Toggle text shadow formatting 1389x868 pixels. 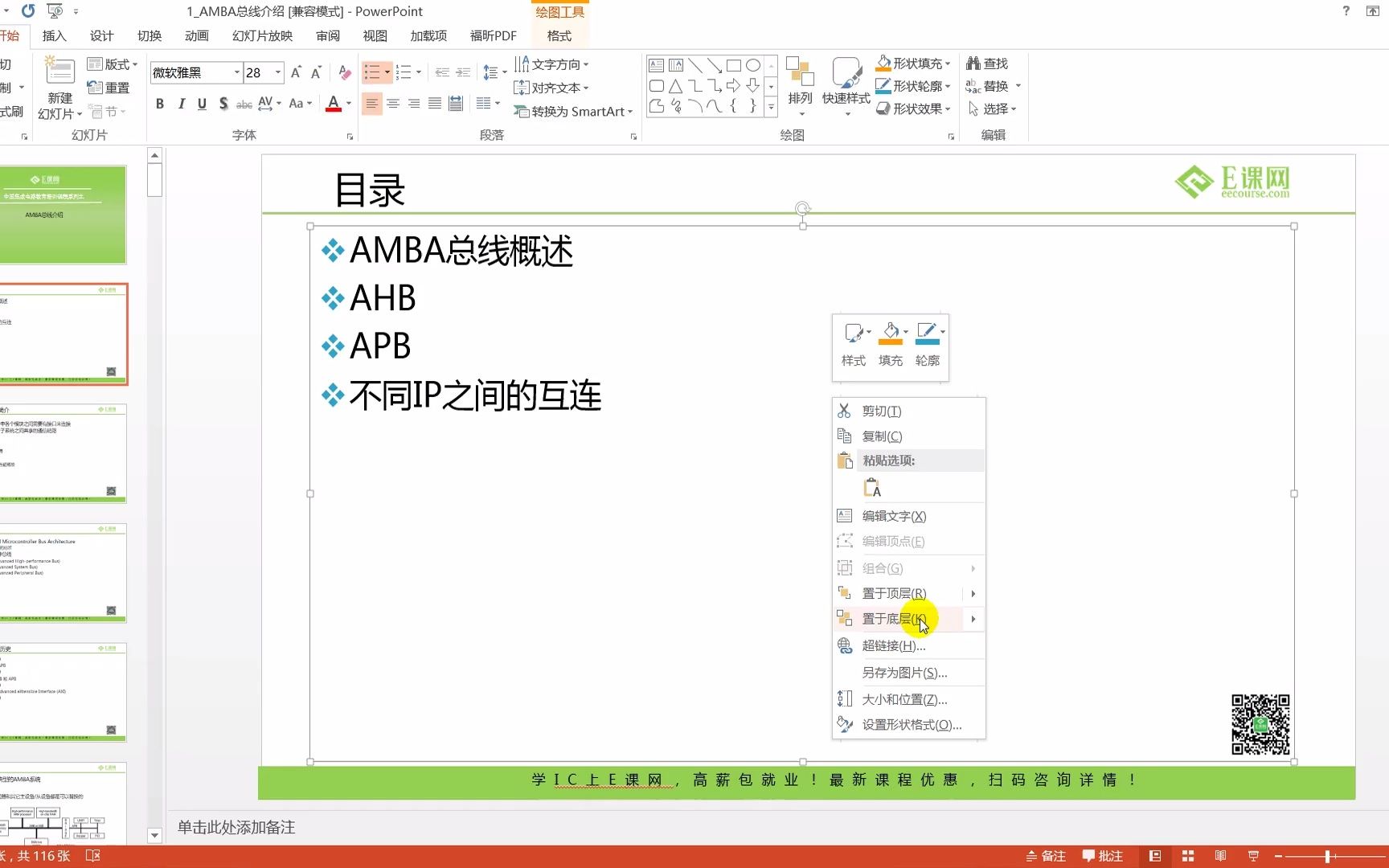223,104
